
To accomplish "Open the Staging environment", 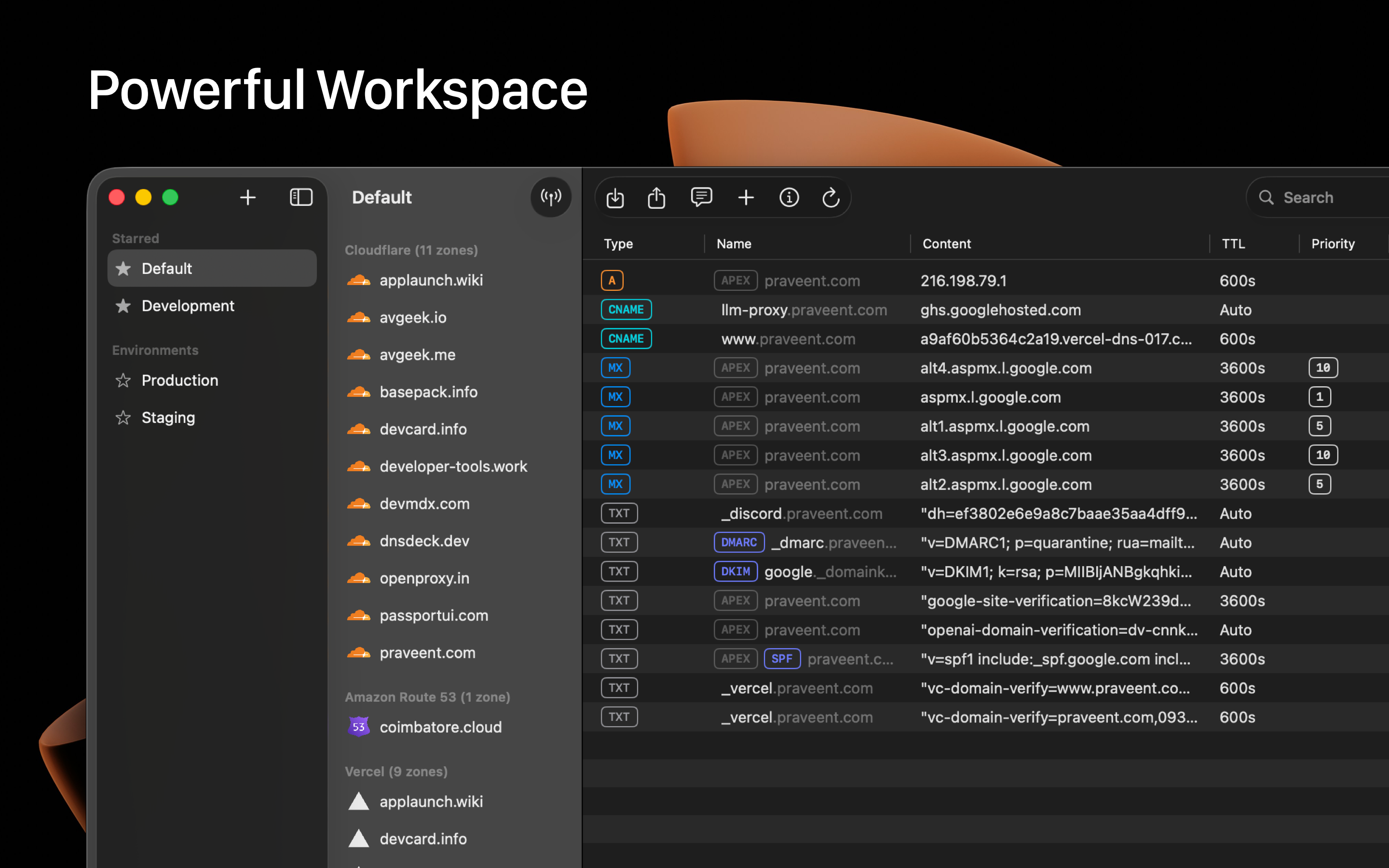I will (x=212, y=417).
